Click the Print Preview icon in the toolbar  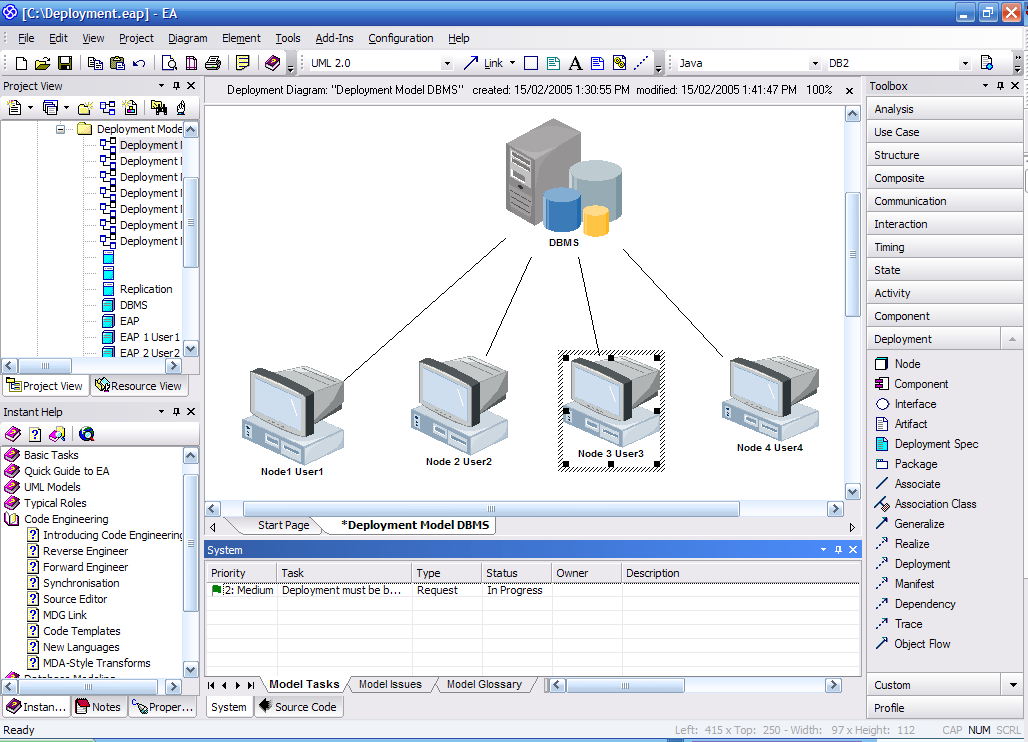click(170, 63)
